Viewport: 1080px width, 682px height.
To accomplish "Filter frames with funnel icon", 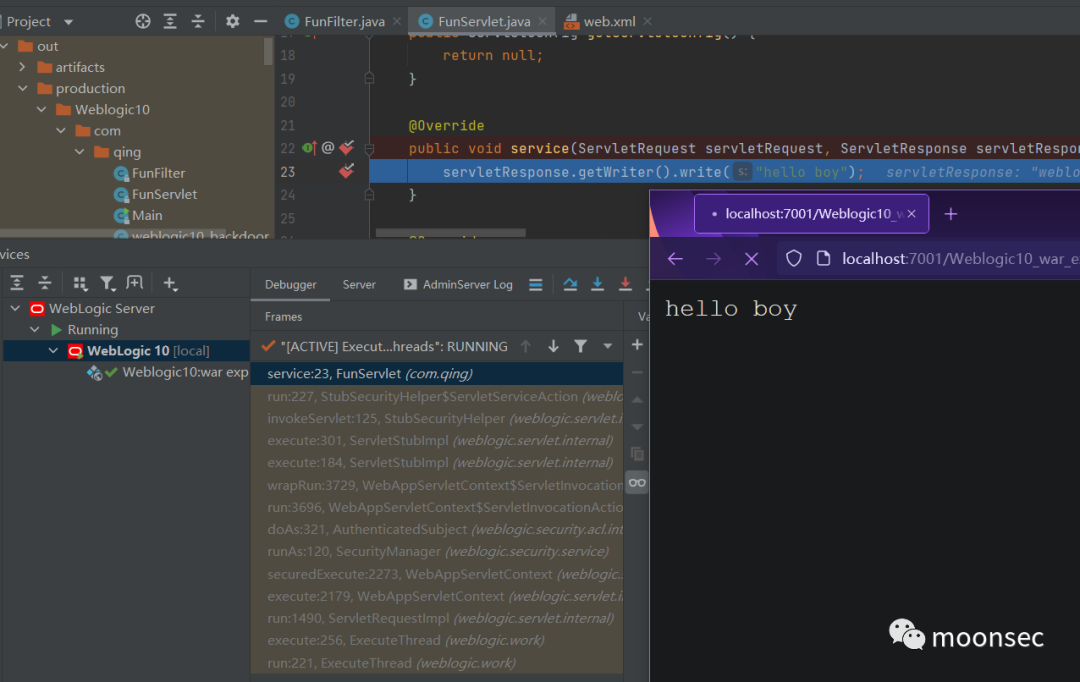I will coord(581,346).
